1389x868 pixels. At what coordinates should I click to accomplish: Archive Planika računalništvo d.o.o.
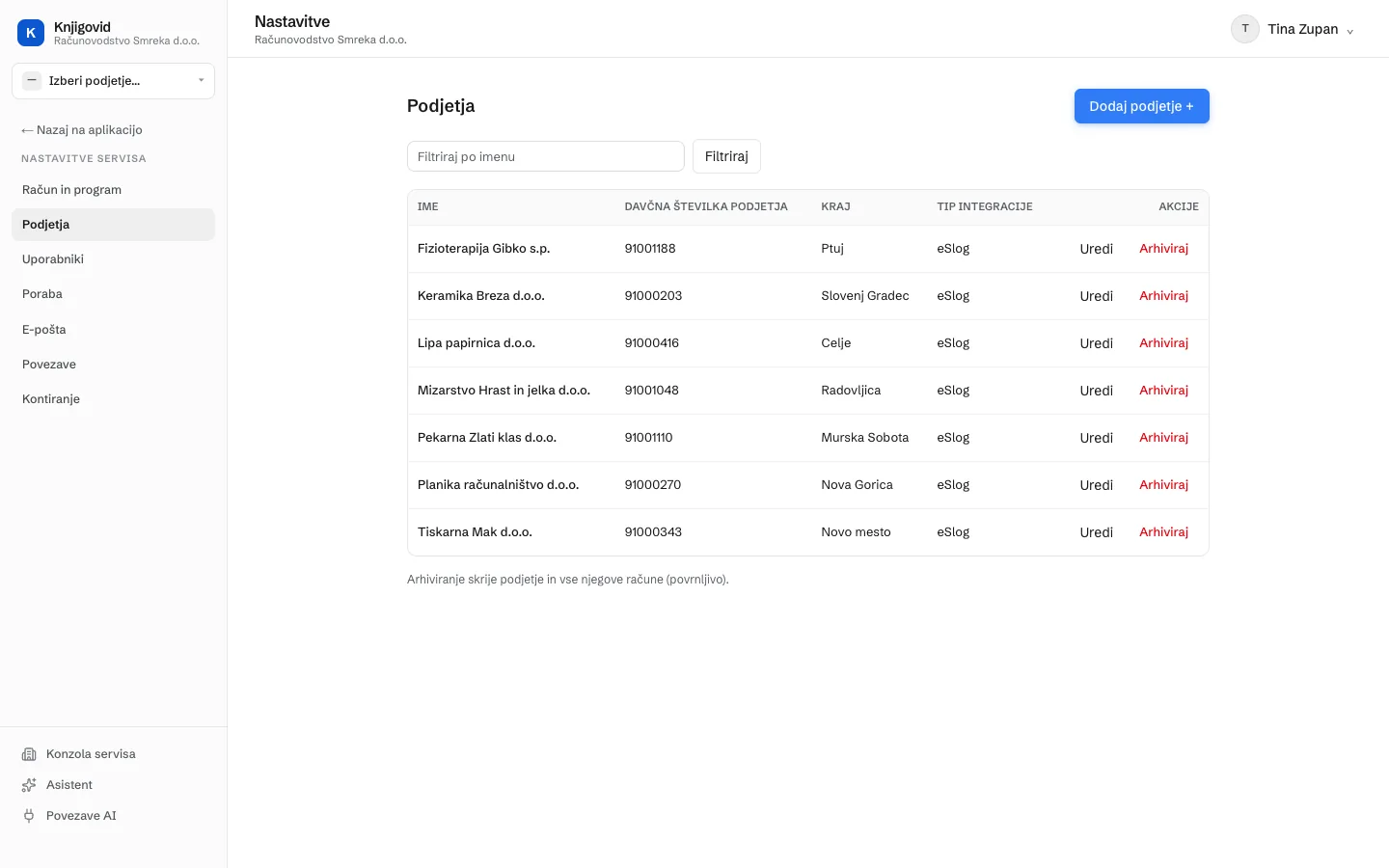pyautogui.click(x=1164, y=485)
